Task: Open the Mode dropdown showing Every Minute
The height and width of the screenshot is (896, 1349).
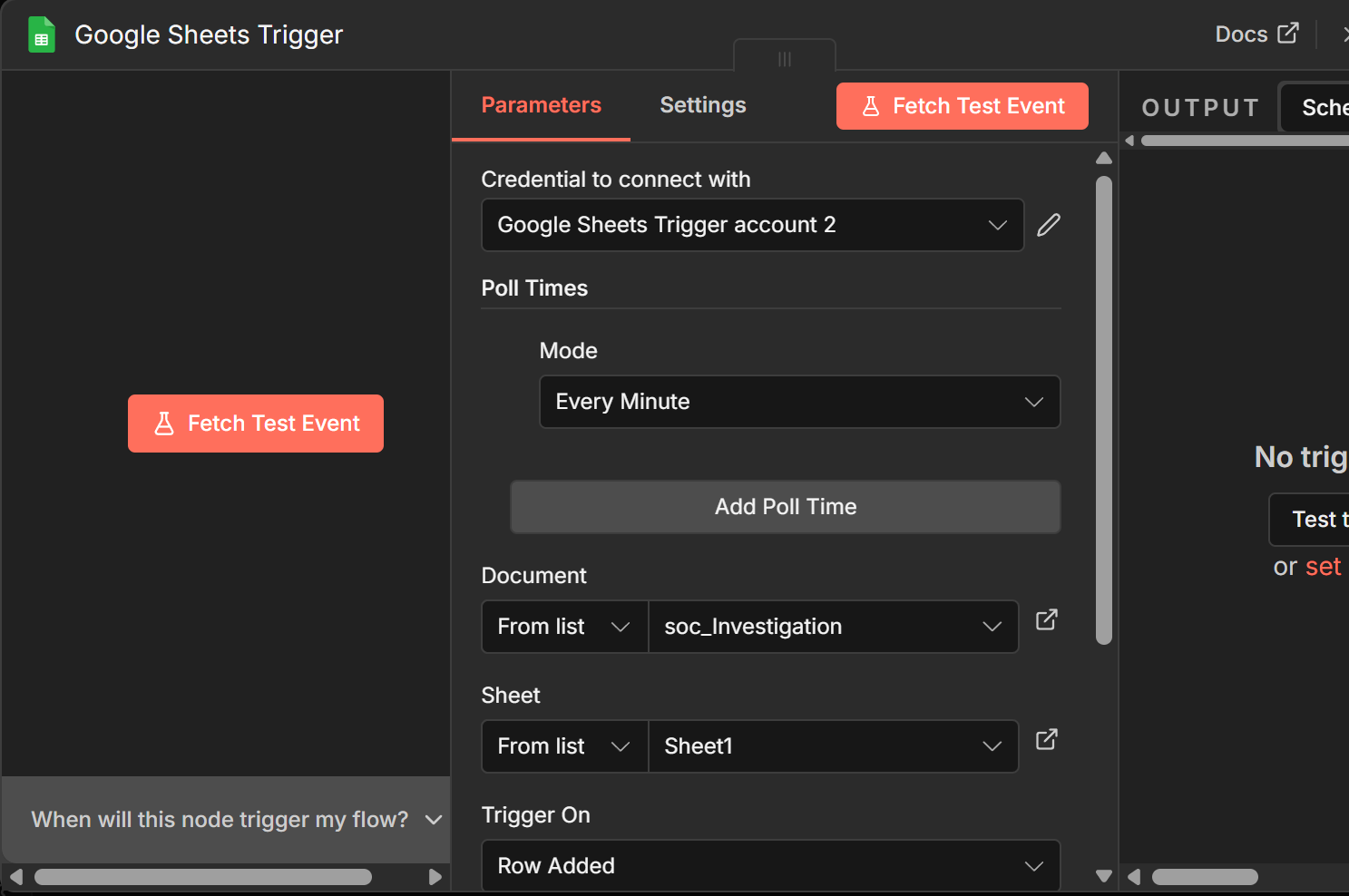Action: coord(800,402)
